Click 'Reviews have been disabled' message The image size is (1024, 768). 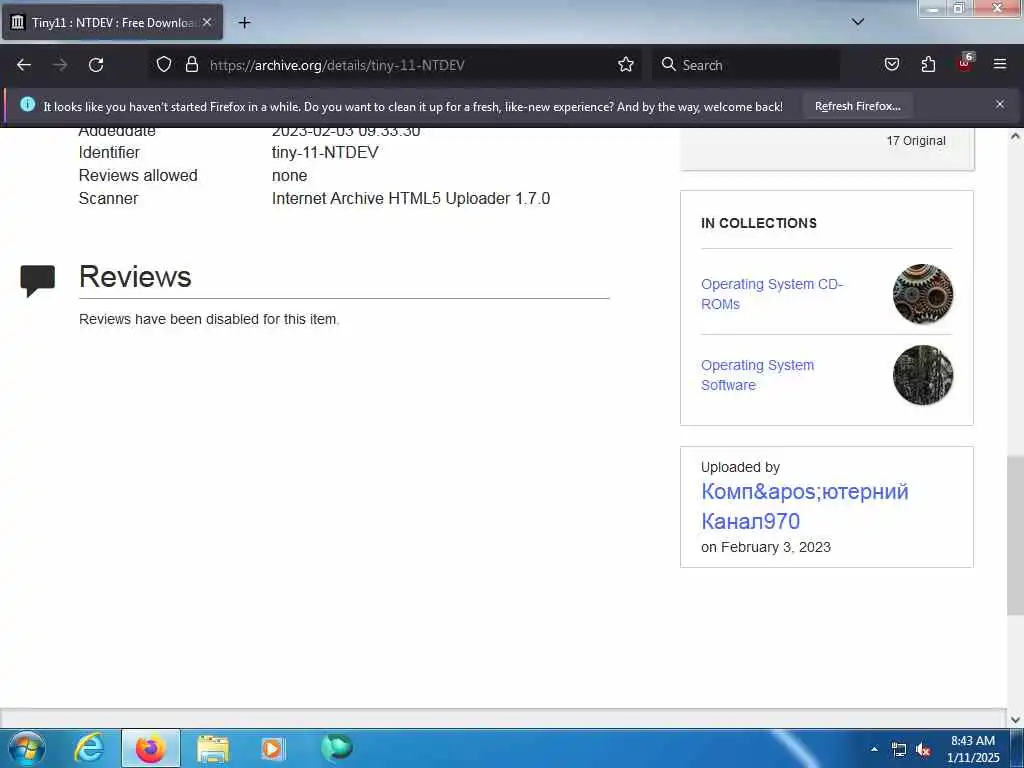click(x=209, y=319)
